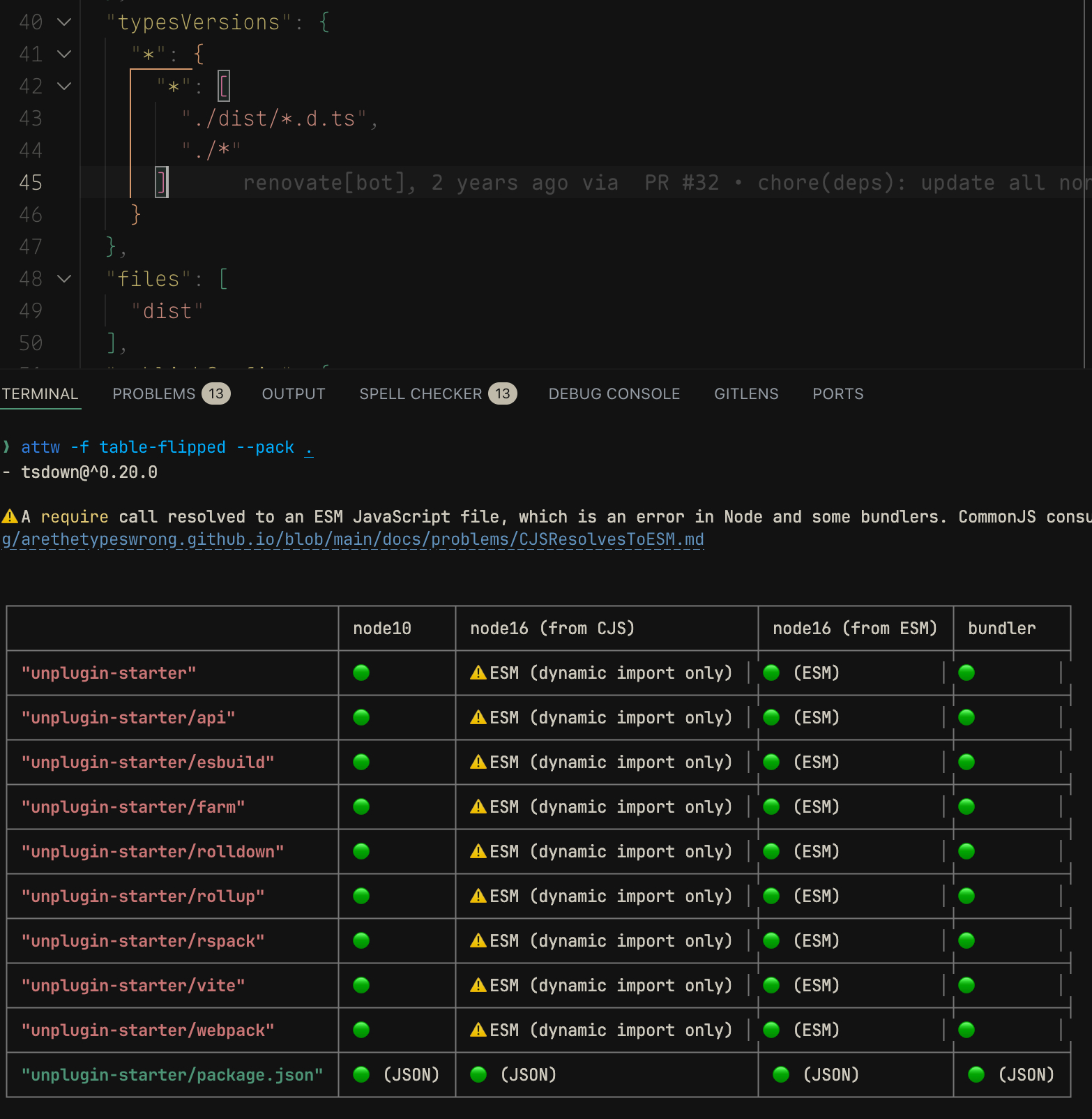Switch to the PORTS tab
Image resolution: width=1092 pixels, height=1119 pixels.
[x=838, y=394]
